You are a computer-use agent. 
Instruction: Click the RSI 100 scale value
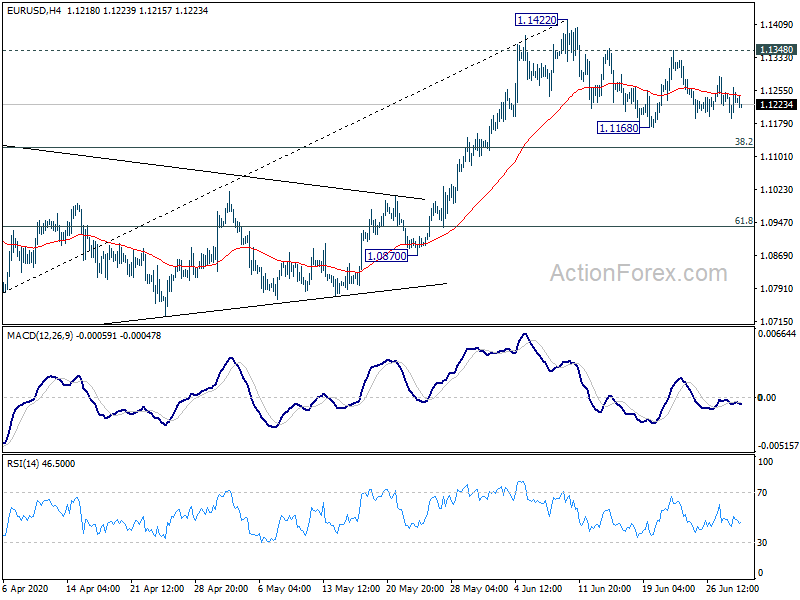766,462
